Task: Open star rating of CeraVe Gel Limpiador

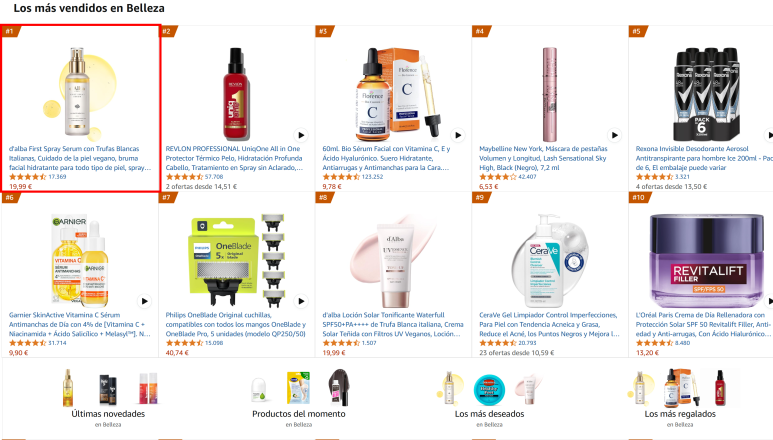Action: click(498, 342)
